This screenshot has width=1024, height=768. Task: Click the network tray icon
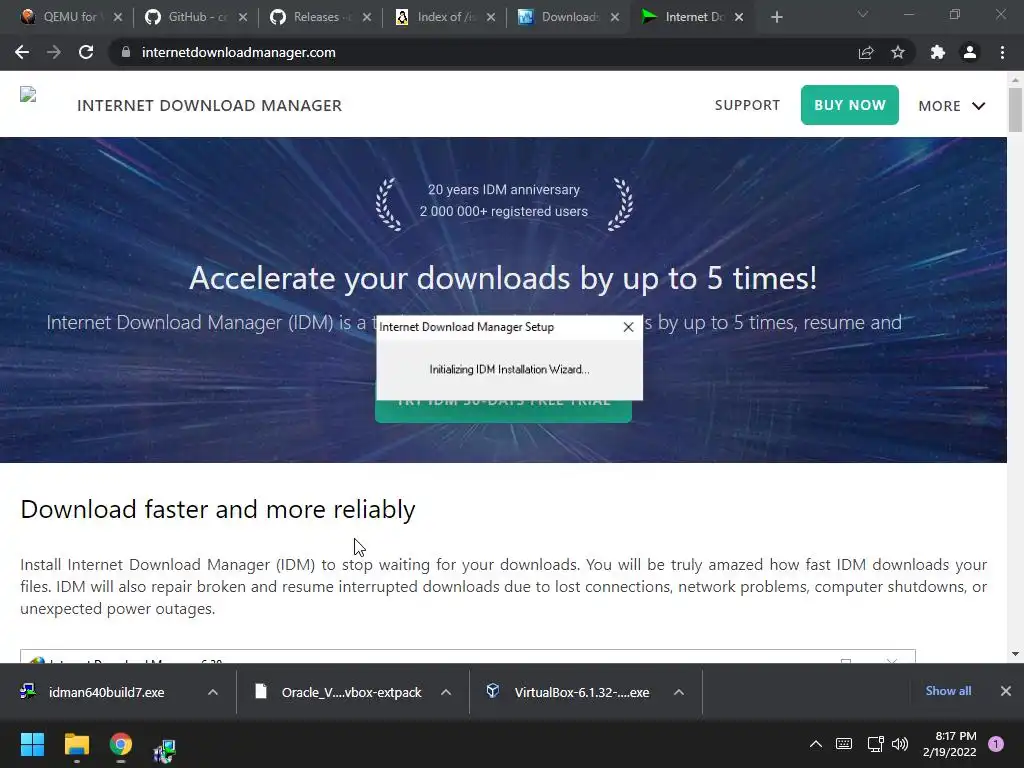tap(875, 744)
